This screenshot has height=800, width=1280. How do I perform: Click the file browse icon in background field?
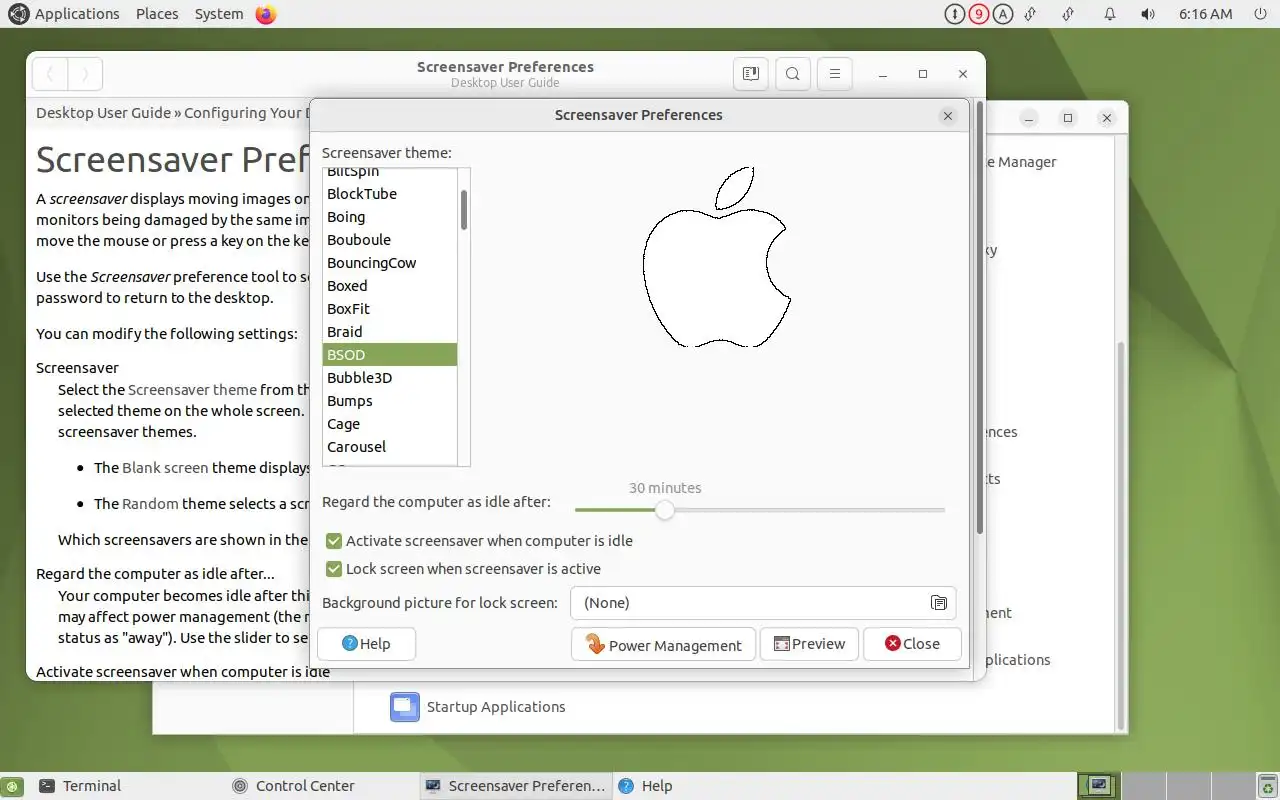point(938,603)
